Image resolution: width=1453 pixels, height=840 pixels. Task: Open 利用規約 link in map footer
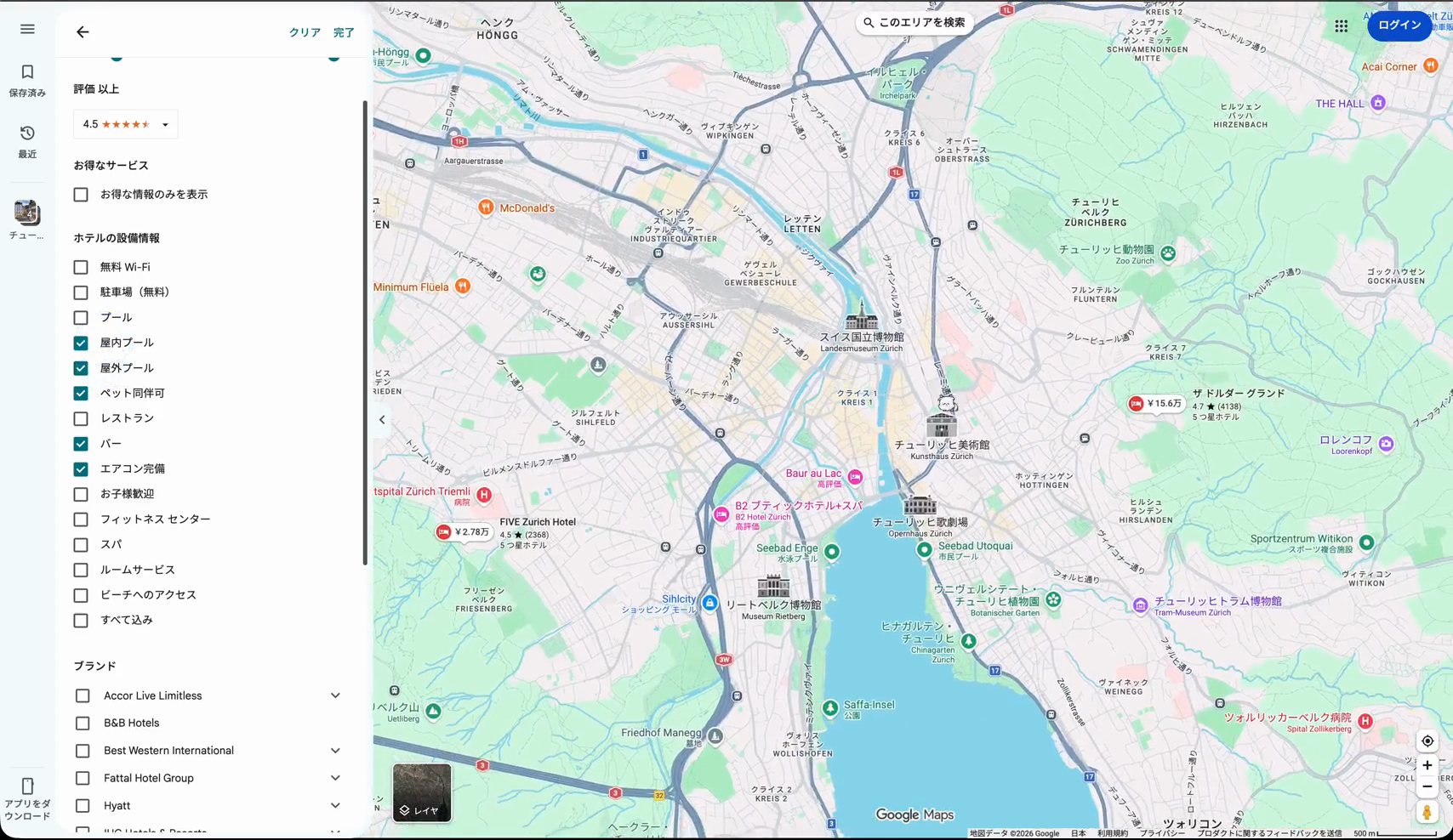(1113, 833)
